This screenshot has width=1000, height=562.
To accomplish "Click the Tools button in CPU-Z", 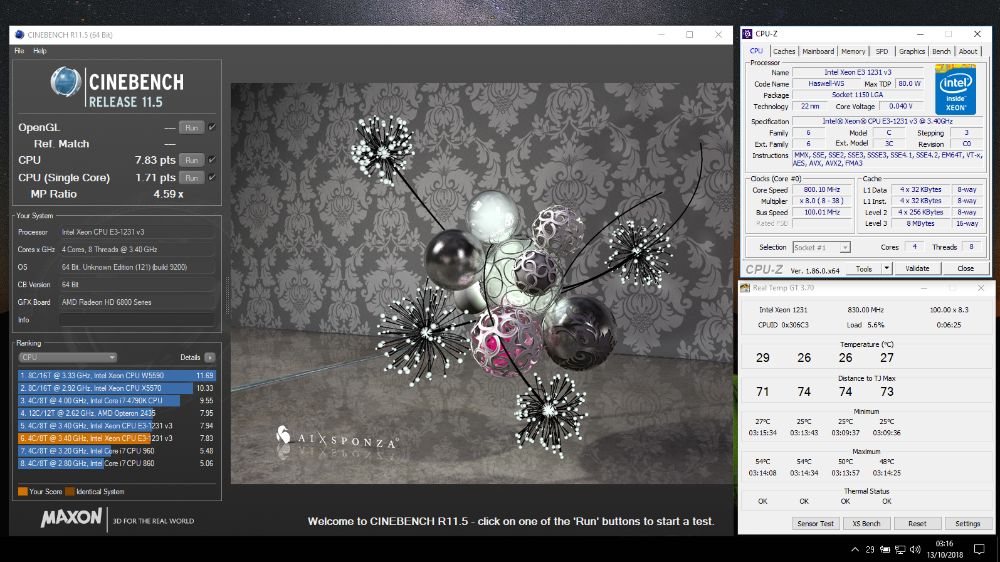I will [x=864, y=269].
